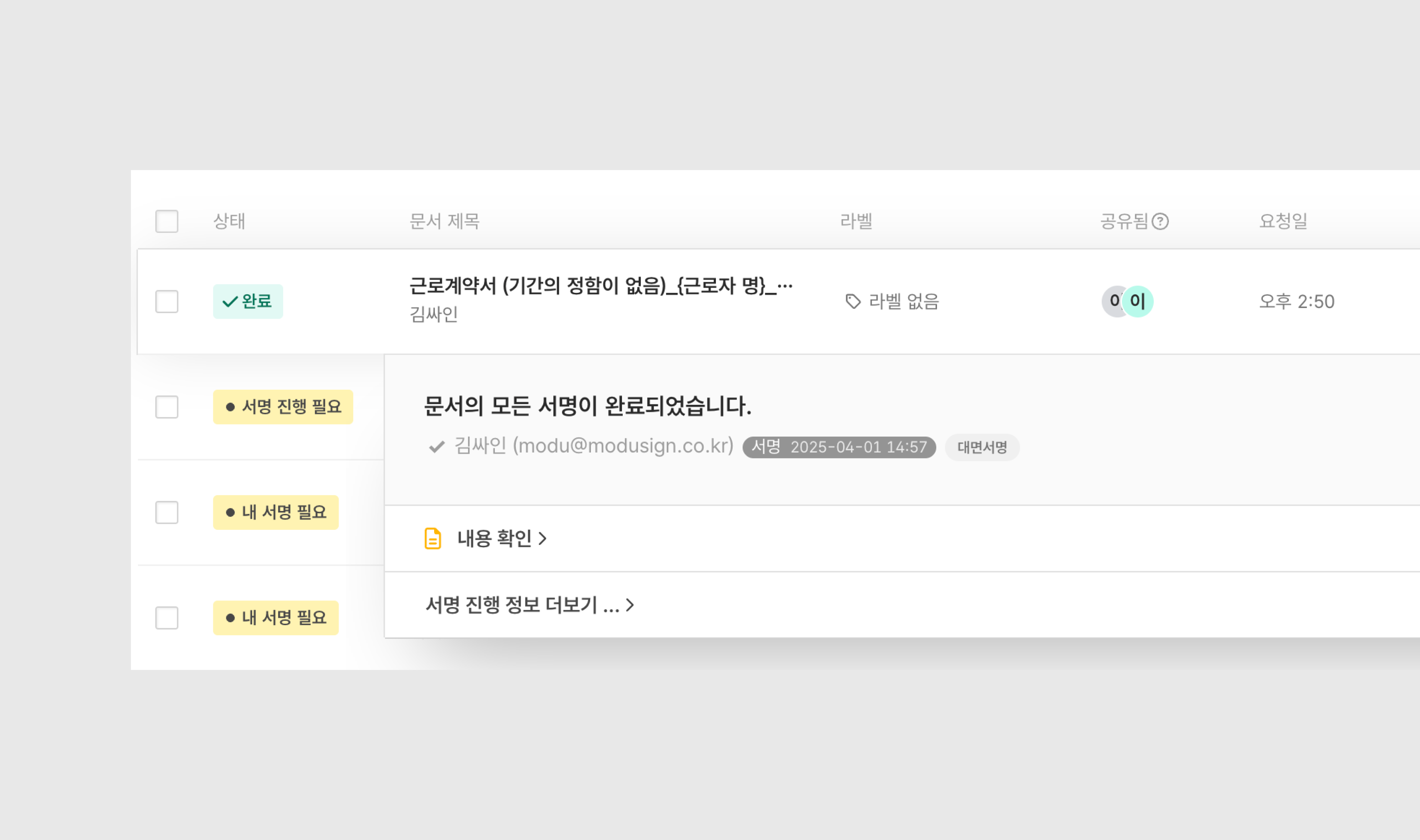Click the green 완료 status badge
Image resolution: width=1420 pixels, height=840 pixels.
coord(248,301)
